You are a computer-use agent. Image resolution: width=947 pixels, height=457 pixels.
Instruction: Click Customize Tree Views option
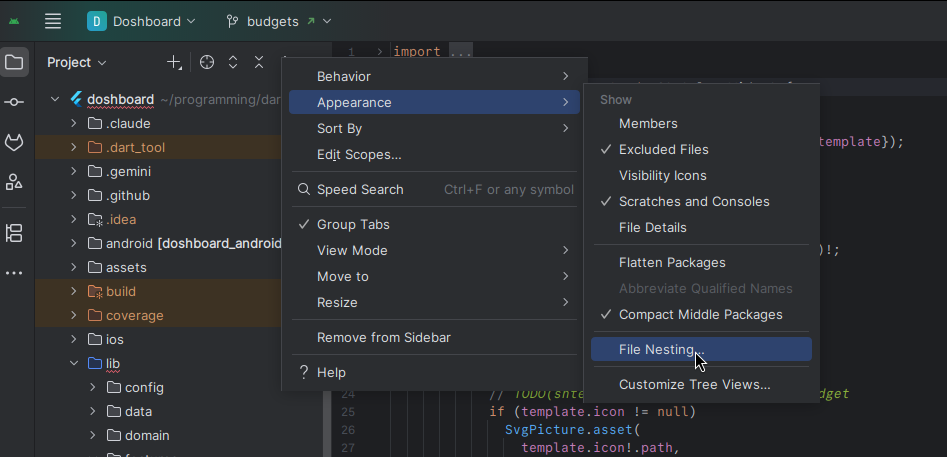tap(694, 384)
